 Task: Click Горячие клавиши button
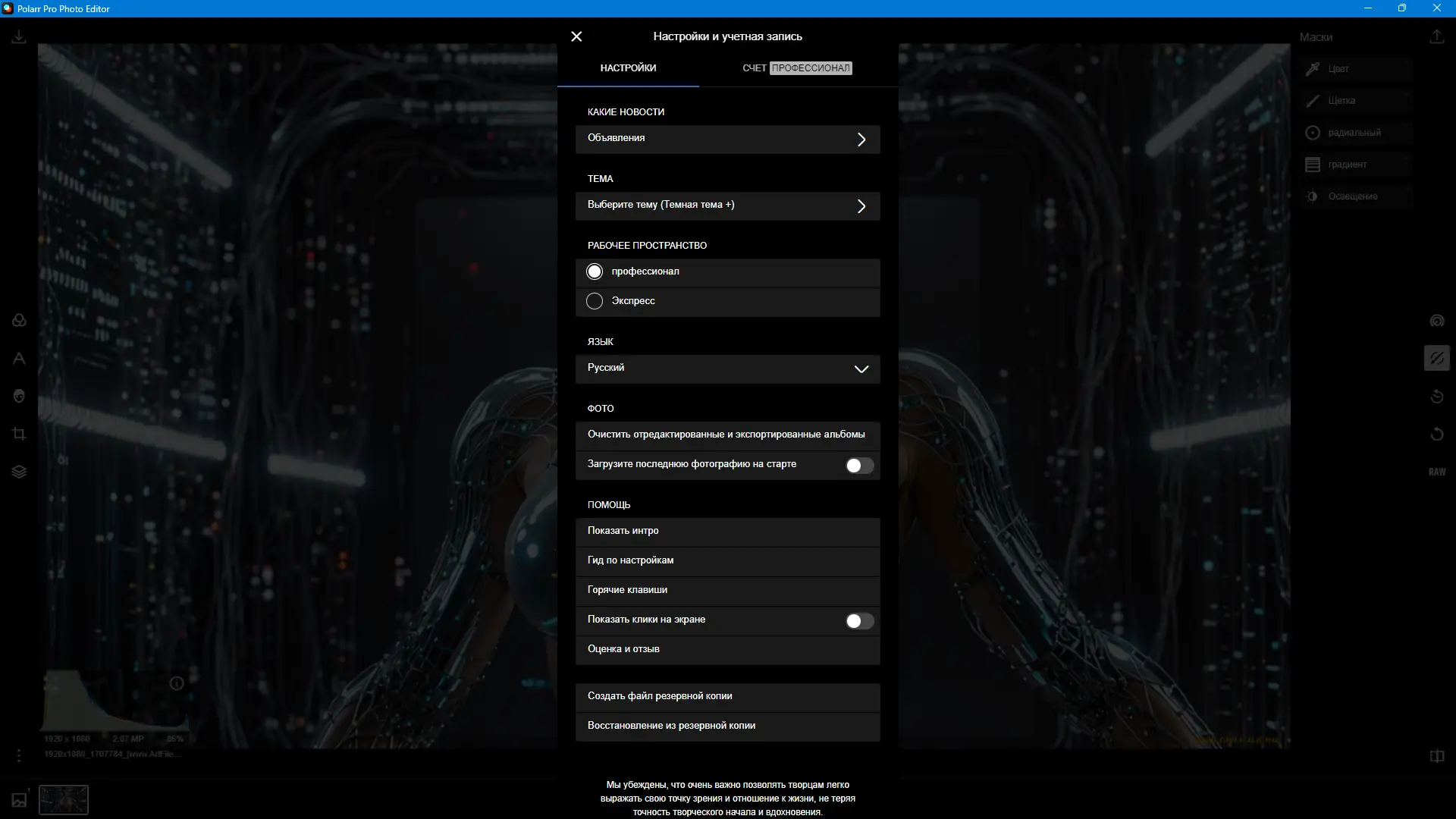click(727, 590)
